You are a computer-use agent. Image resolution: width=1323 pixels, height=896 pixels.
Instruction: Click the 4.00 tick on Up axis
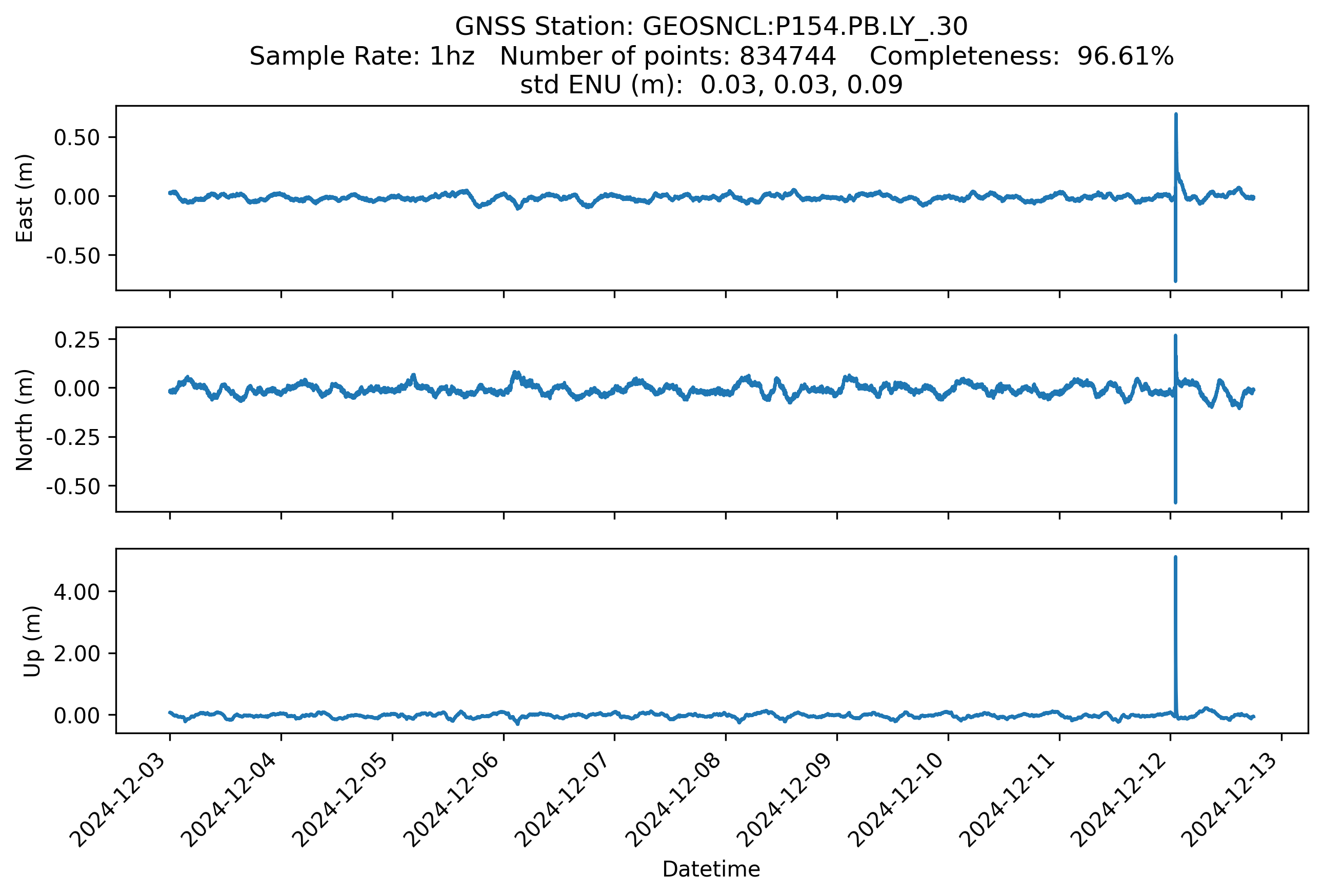[x=77, y=592]
